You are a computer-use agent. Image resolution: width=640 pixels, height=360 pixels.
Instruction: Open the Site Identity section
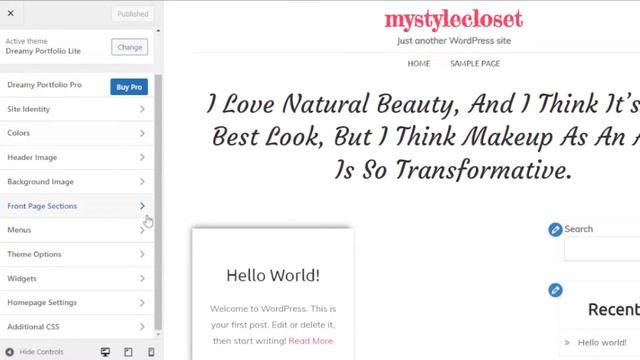77,109
